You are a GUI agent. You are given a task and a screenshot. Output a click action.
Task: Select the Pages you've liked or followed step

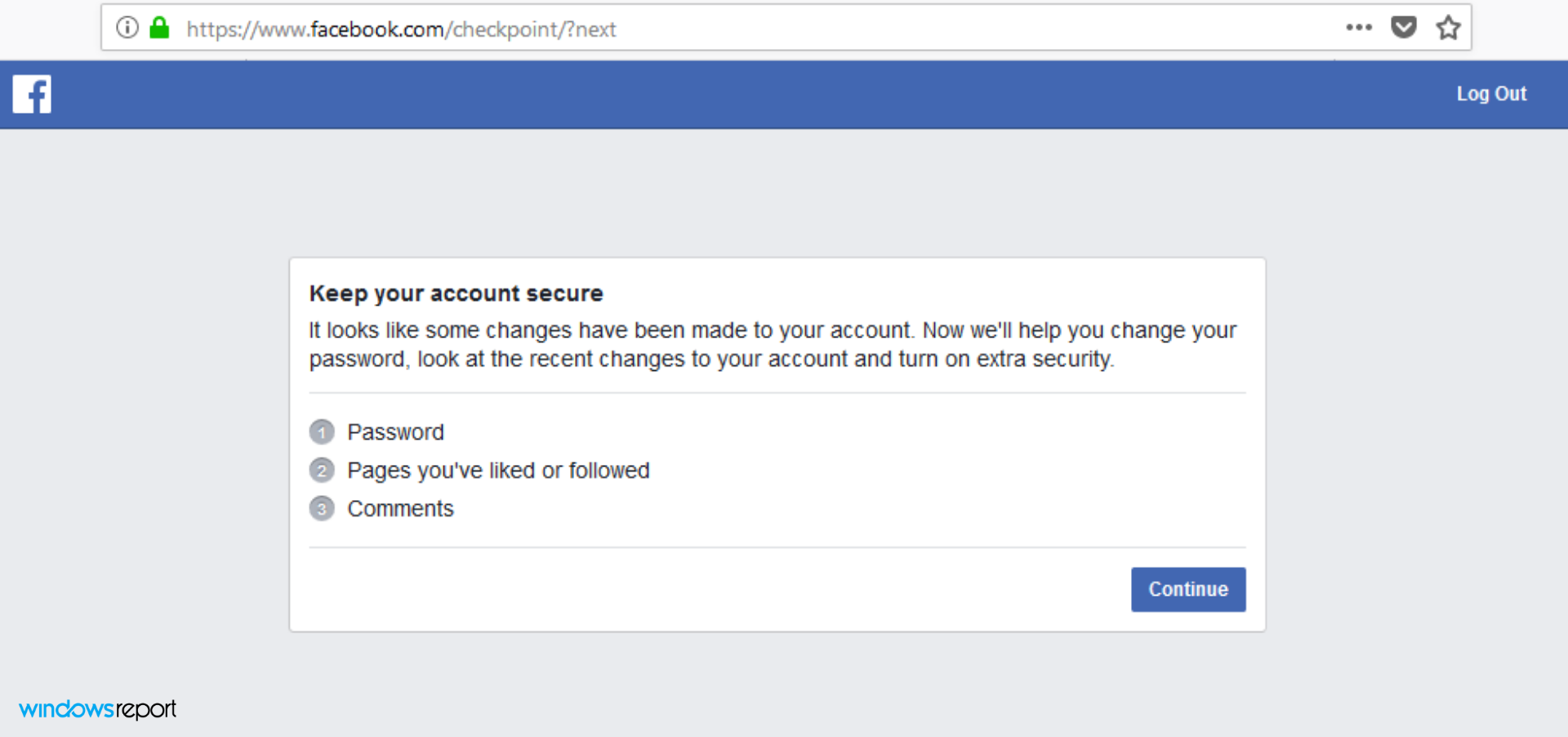498,470
